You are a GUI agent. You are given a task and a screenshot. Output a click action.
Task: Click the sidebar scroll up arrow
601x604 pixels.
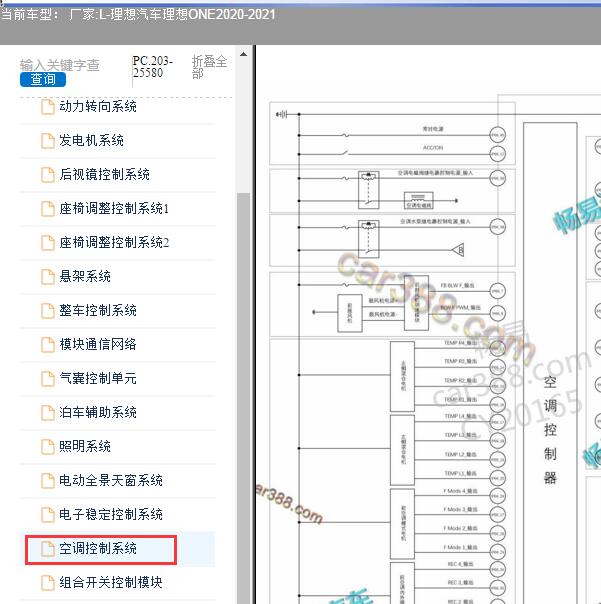[243, 54]
